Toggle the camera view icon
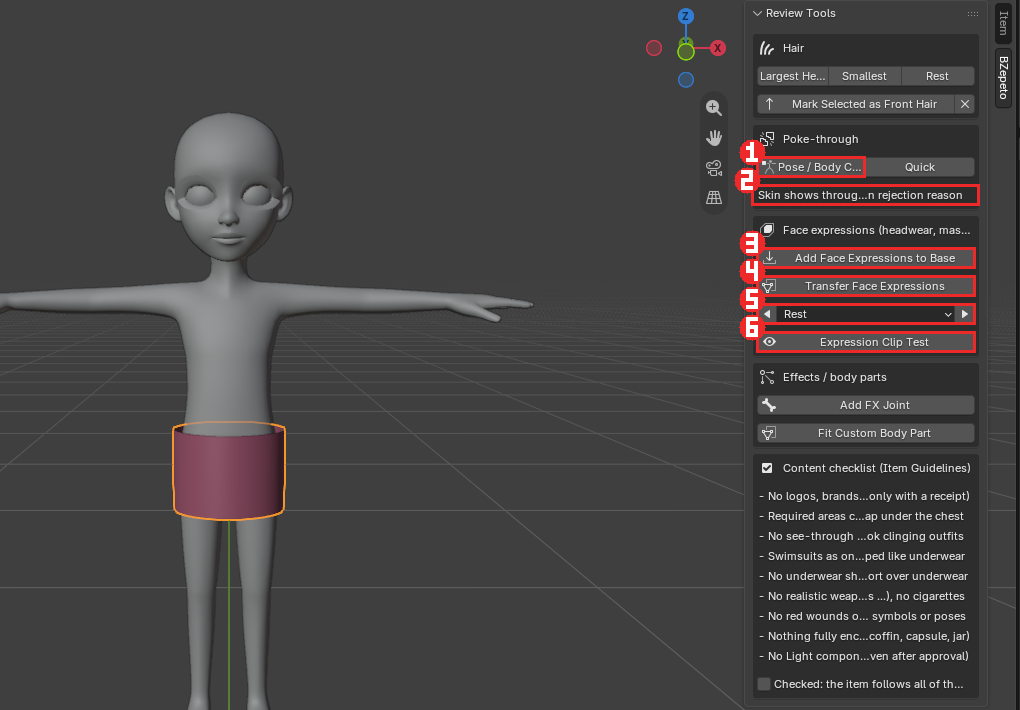The width and height of the screenshot is (1020, 710). pyautogui.click(x=714, y=168)
